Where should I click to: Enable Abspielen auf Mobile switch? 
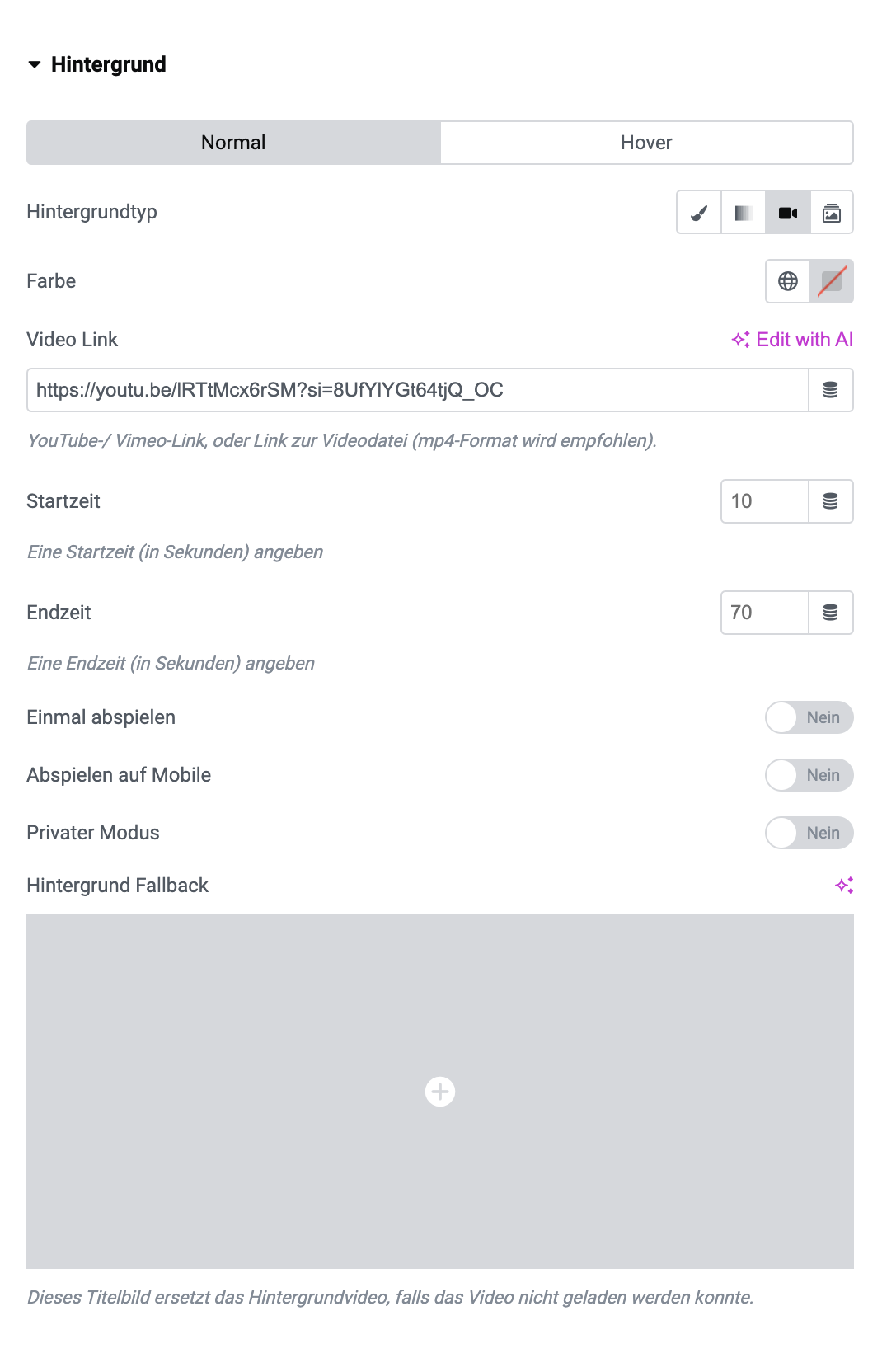[809, 775]
